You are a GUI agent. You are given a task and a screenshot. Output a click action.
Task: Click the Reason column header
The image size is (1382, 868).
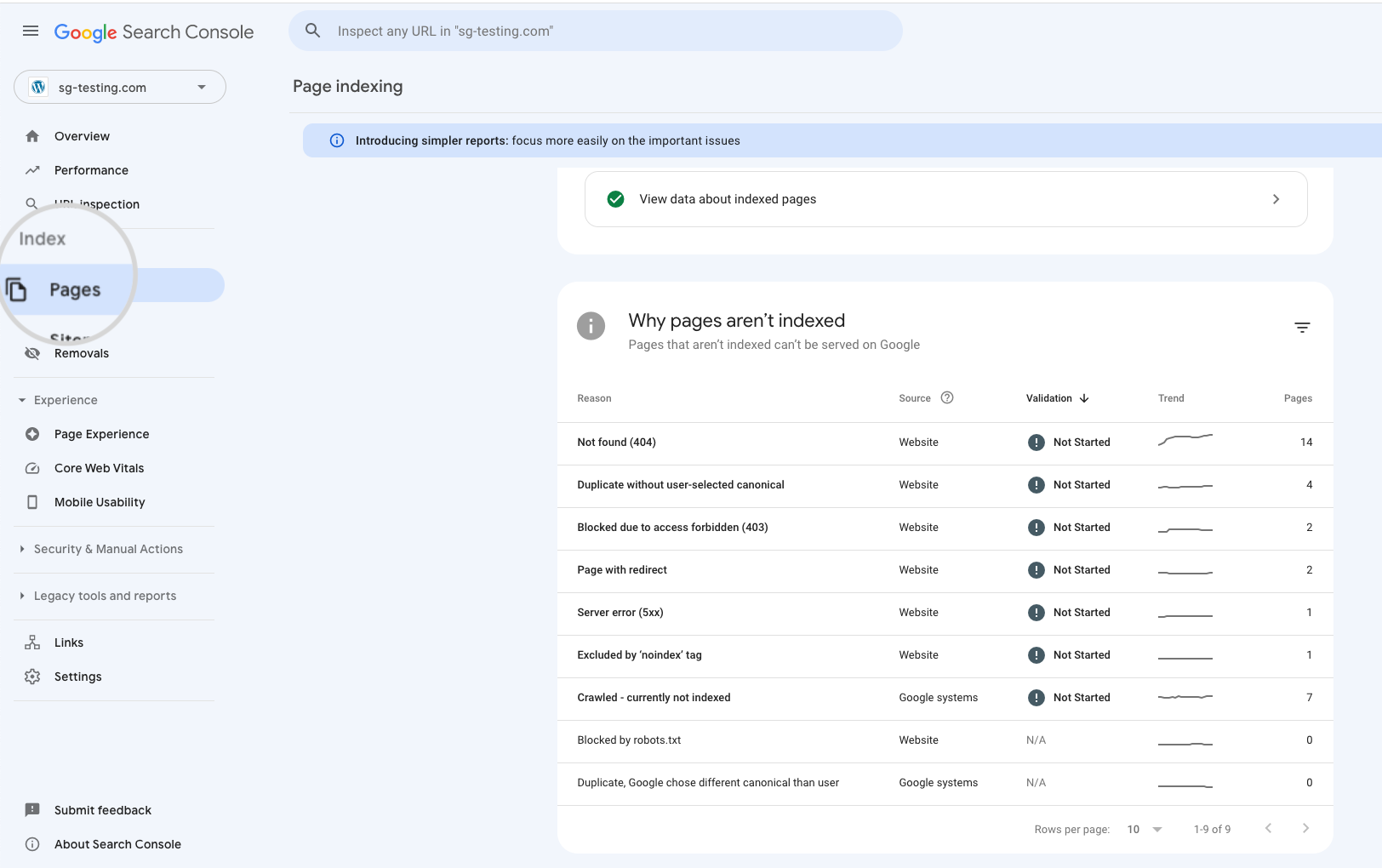(594, 398)
